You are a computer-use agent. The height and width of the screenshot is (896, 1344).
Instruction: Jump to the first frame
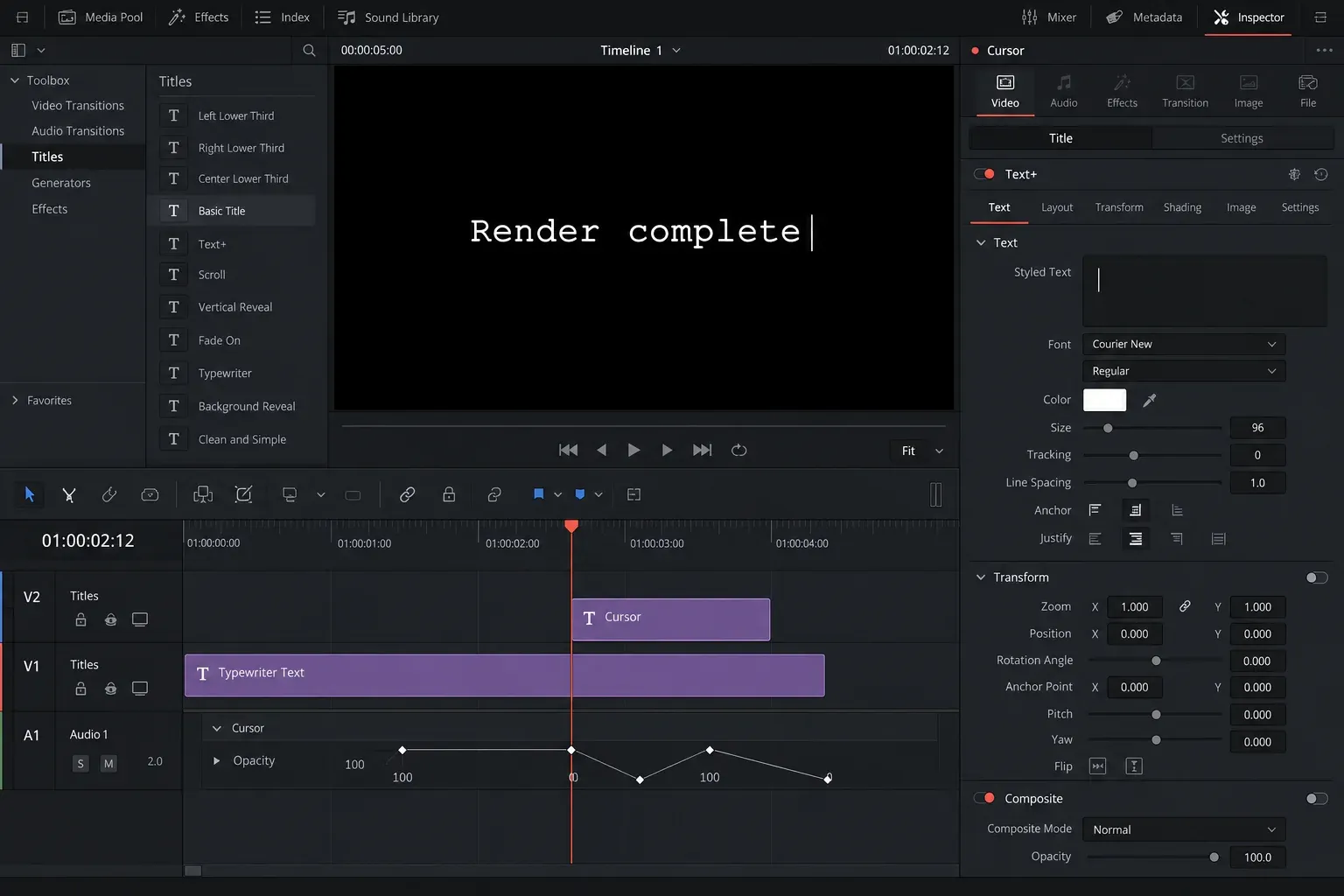coord(568,450)
